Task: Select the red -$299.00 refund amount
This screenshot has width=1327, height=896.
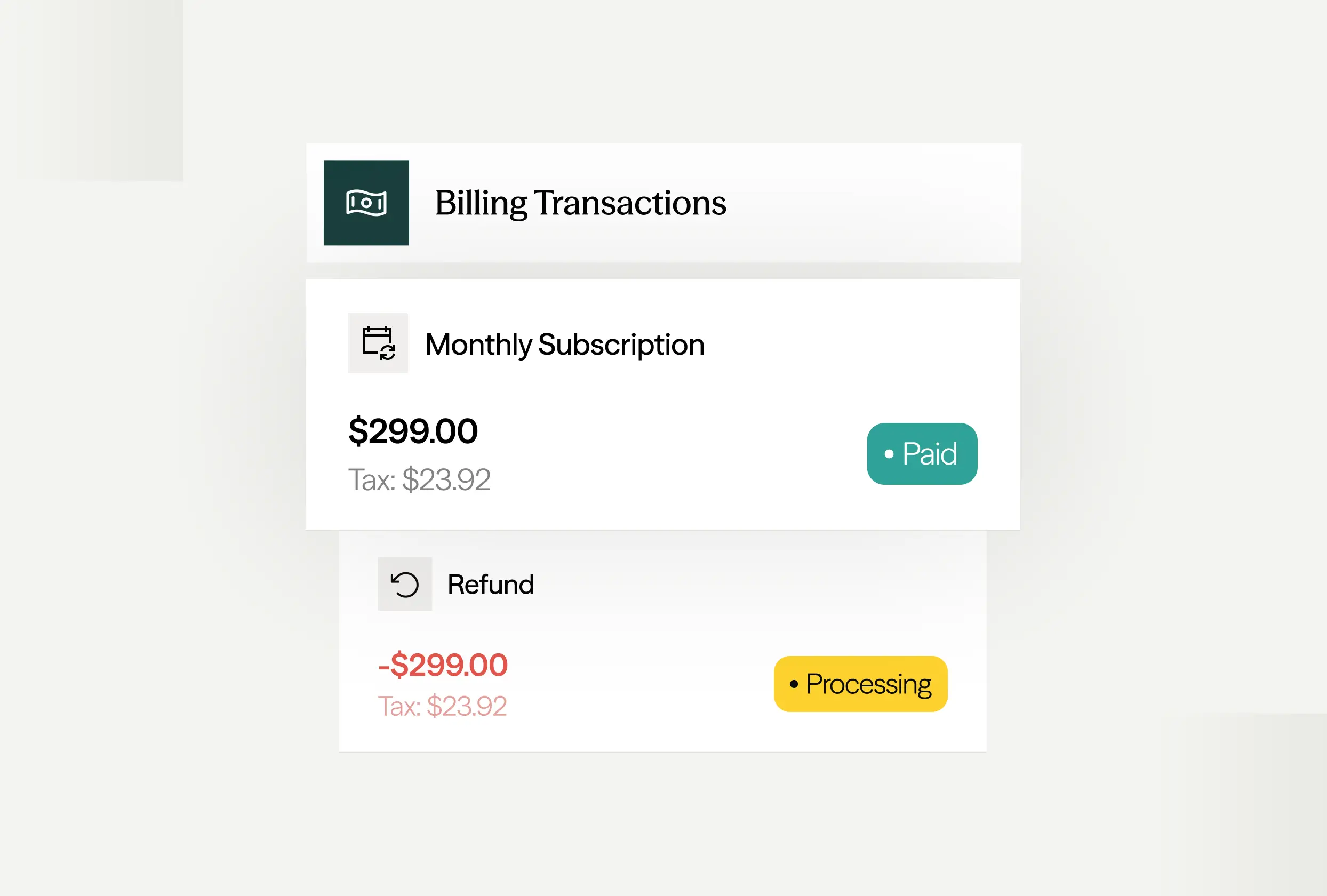Action: [x=443, y=665]
